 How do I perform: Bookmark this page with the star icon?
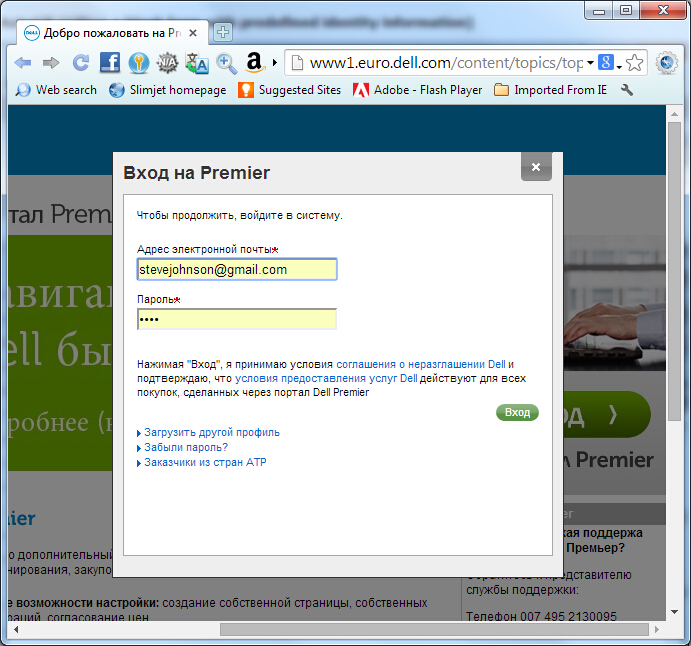point(635,63)
